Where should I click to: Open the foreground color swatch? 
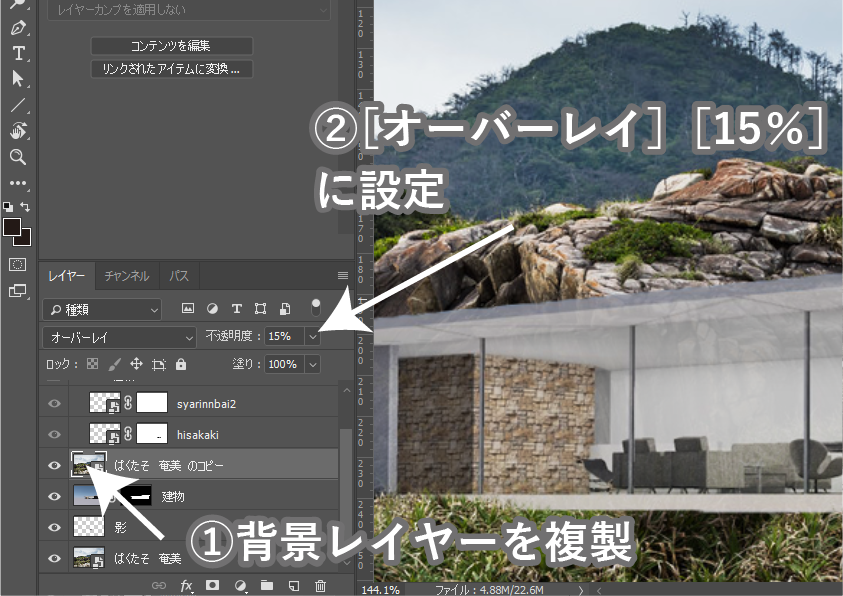click(12, 227)
